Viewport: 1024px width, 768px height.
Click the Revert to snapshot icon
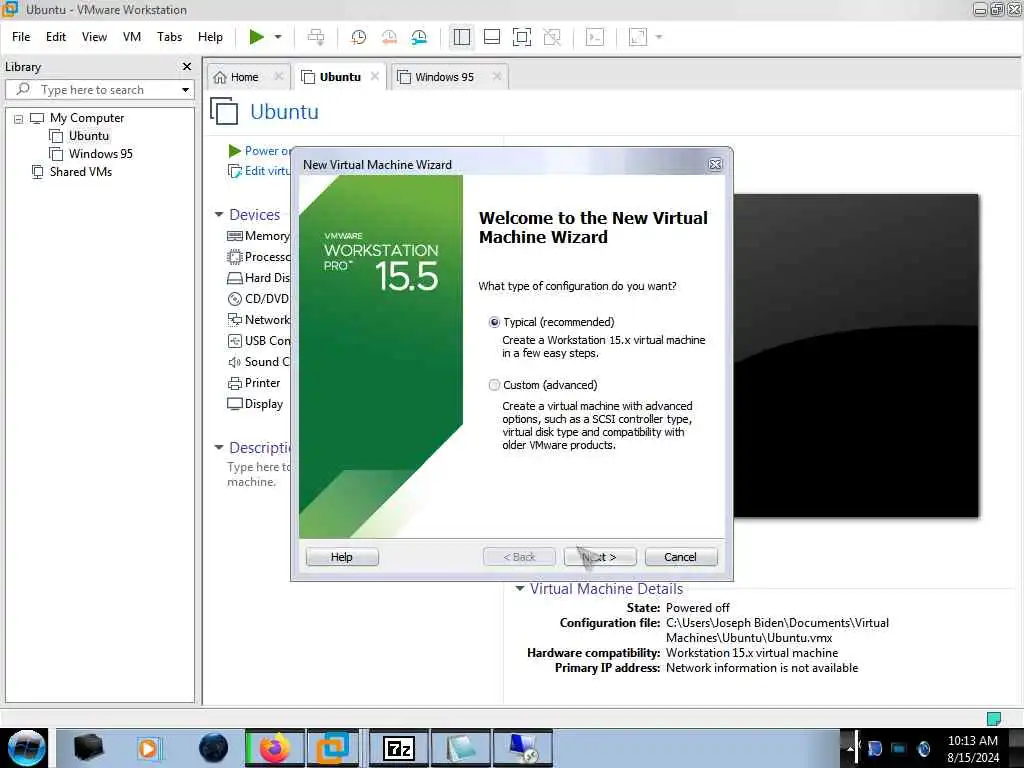tap(389, 37)
